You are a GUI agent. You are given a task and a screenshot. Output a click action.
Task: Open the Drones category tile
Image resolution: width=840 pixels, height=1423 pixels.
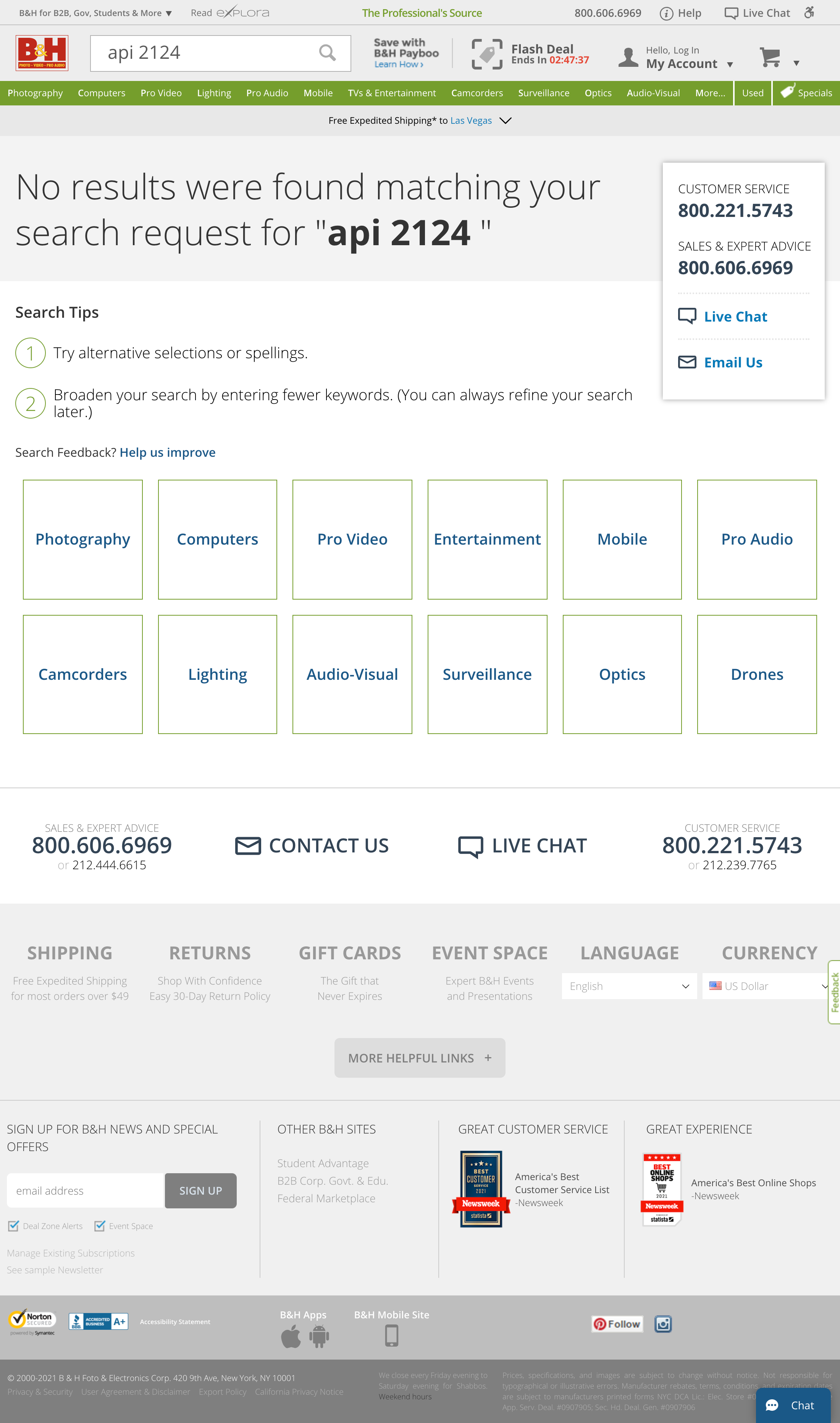757,674
